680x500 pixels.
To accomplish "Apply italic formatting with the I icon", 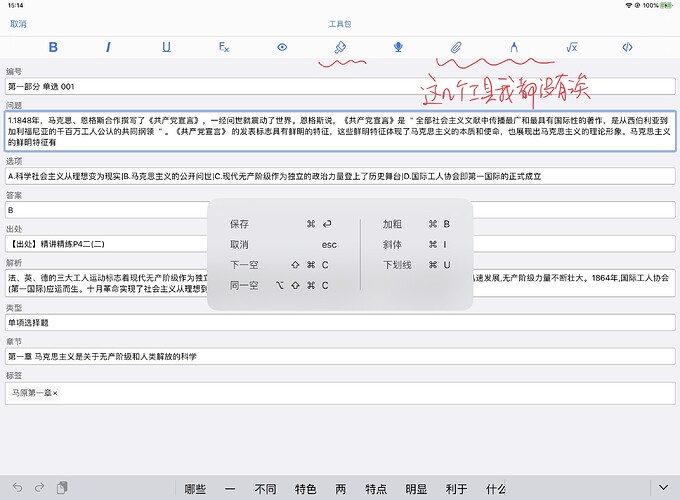I will [108, 47].
